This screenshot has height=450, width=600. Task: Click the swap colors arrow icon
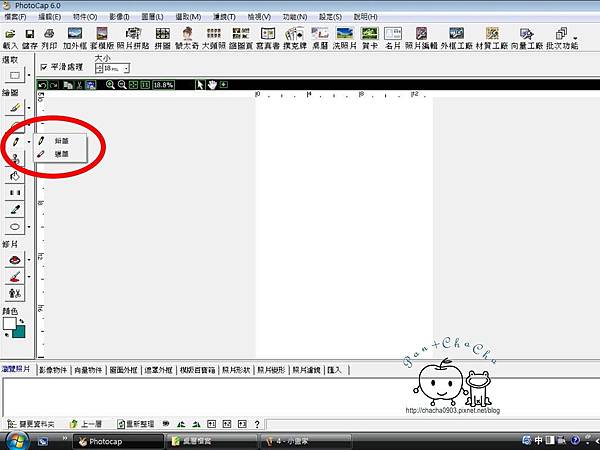21,320
